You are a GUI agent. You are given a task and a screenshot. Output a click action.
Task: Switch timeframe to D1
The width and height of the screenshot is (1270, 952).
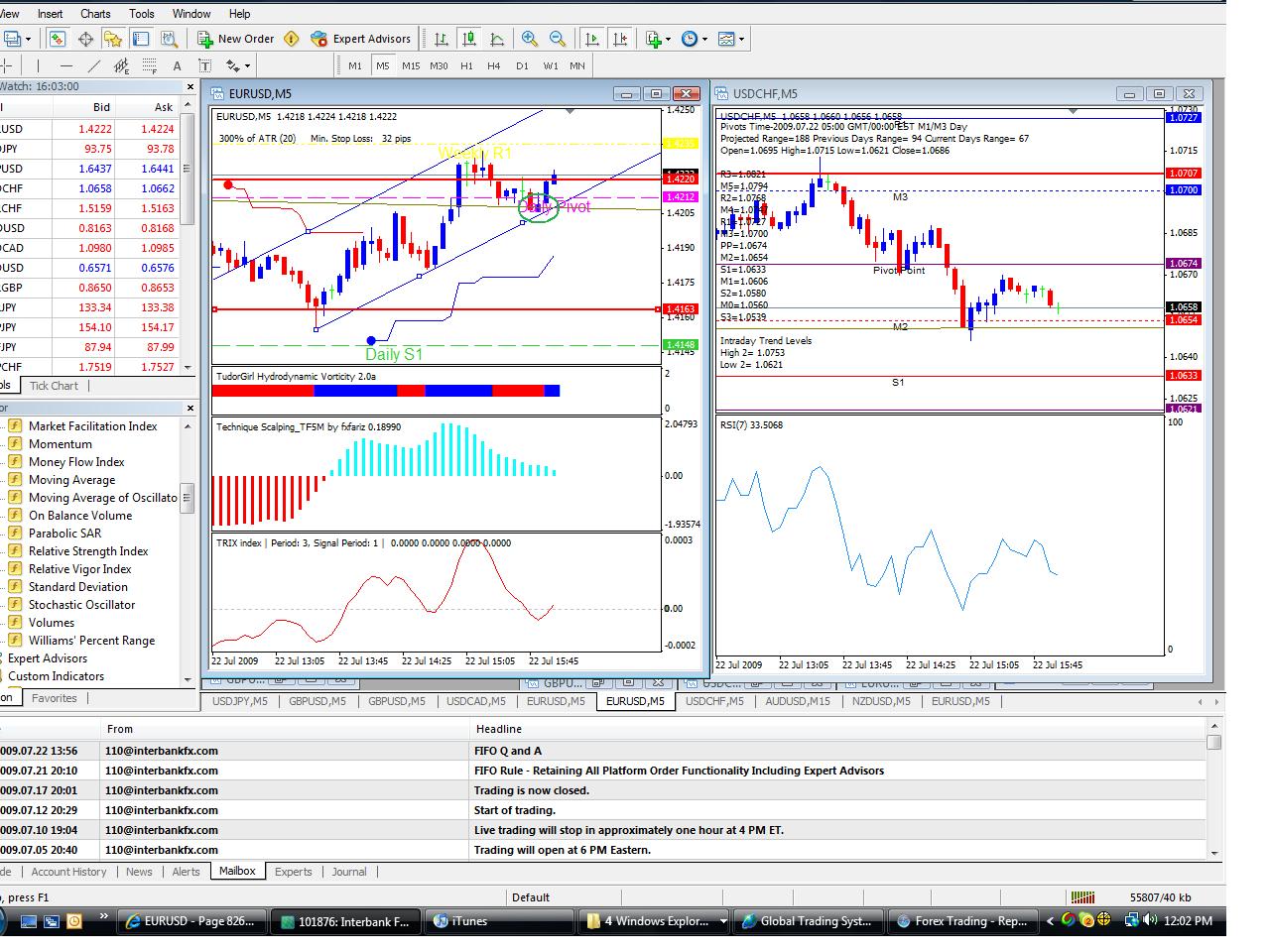click(522, 65)
